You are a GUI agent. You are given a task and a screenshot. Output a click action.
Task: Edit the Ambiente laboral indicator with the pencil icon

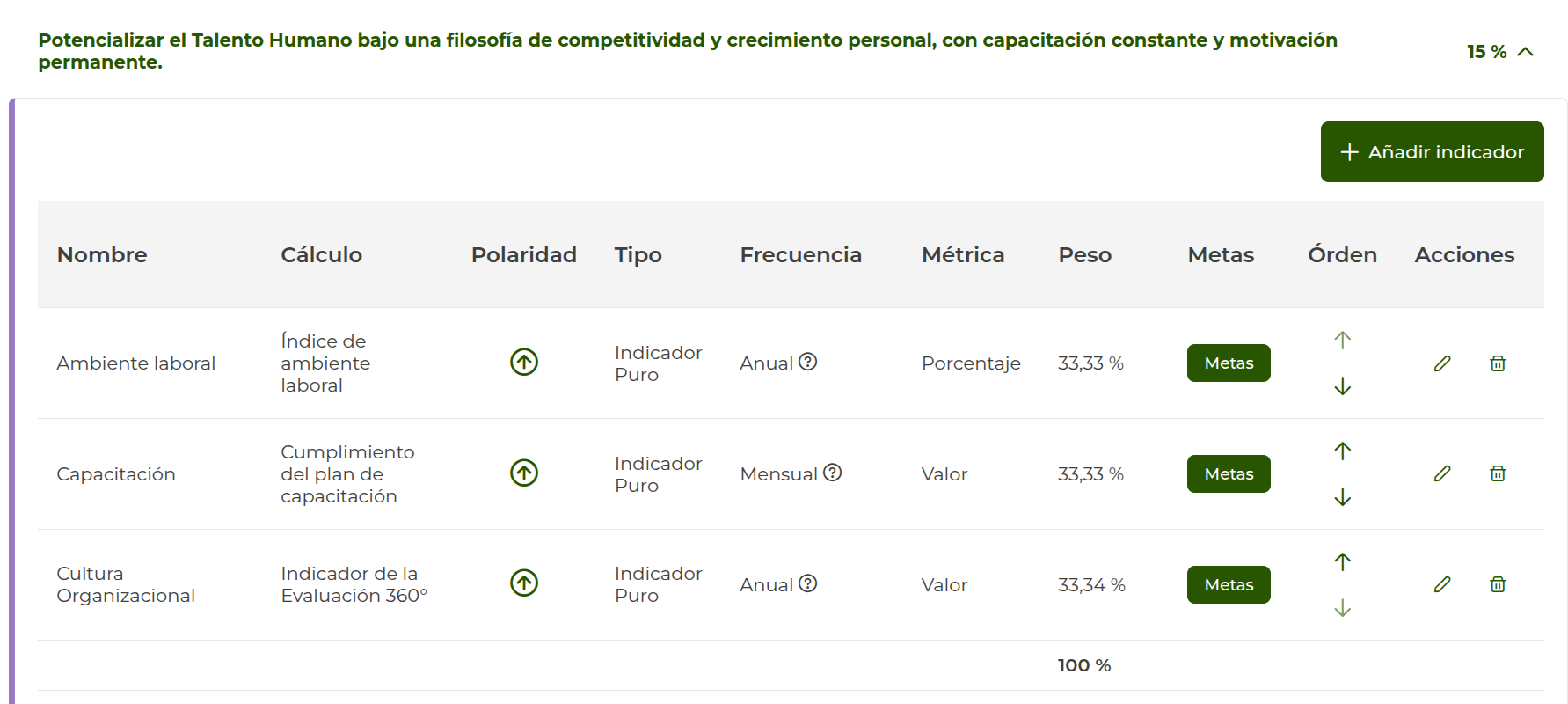1441,363
